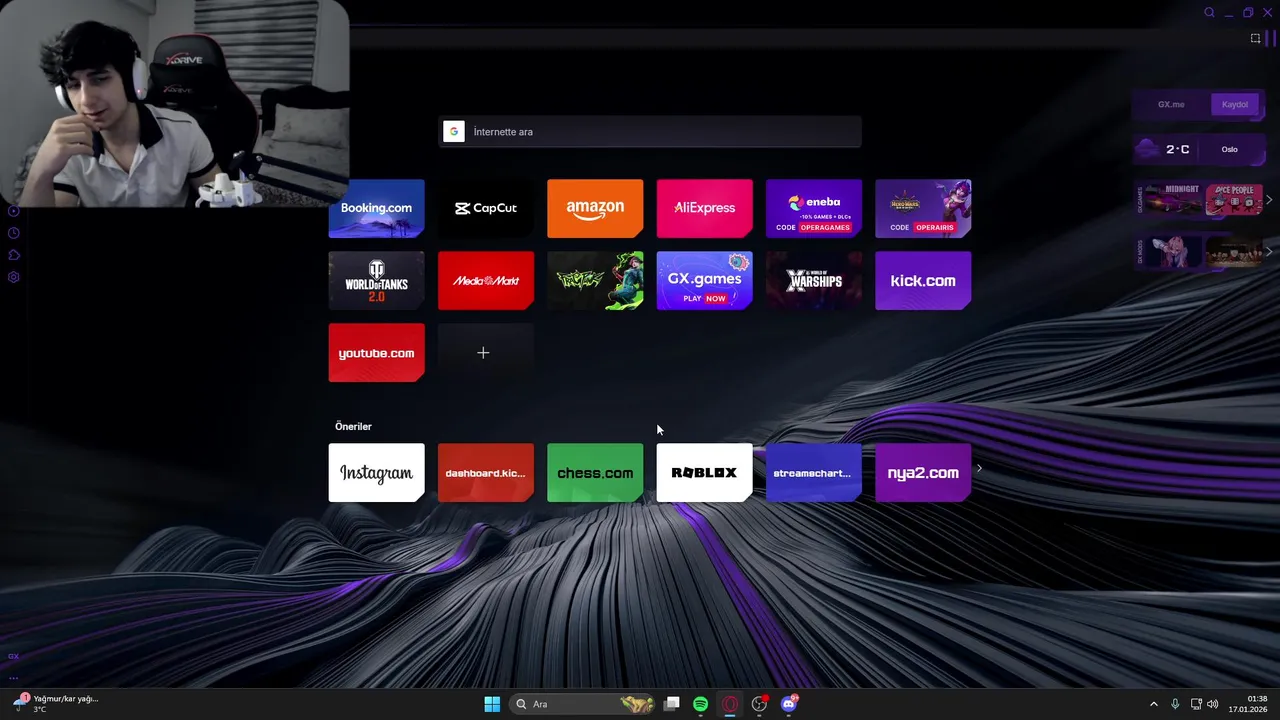Open the Roblox suggestion tile
Image resolution: width=1280 pixels, height=720 pixels.
[x=704, y=473]
